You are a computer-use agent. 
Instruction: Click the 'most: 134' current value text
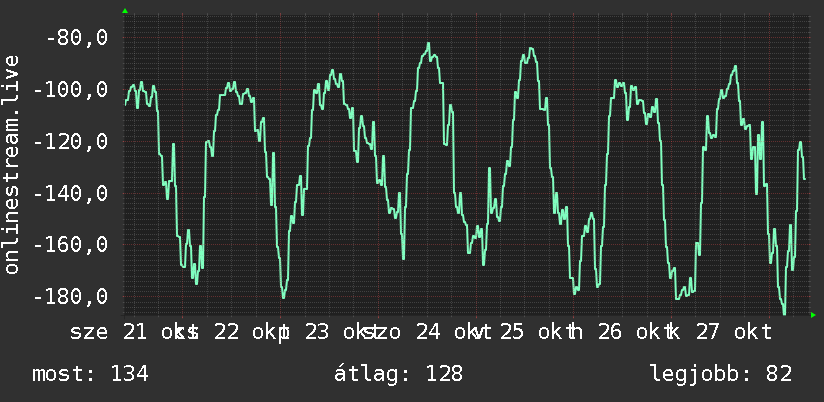tap(90, 374)
